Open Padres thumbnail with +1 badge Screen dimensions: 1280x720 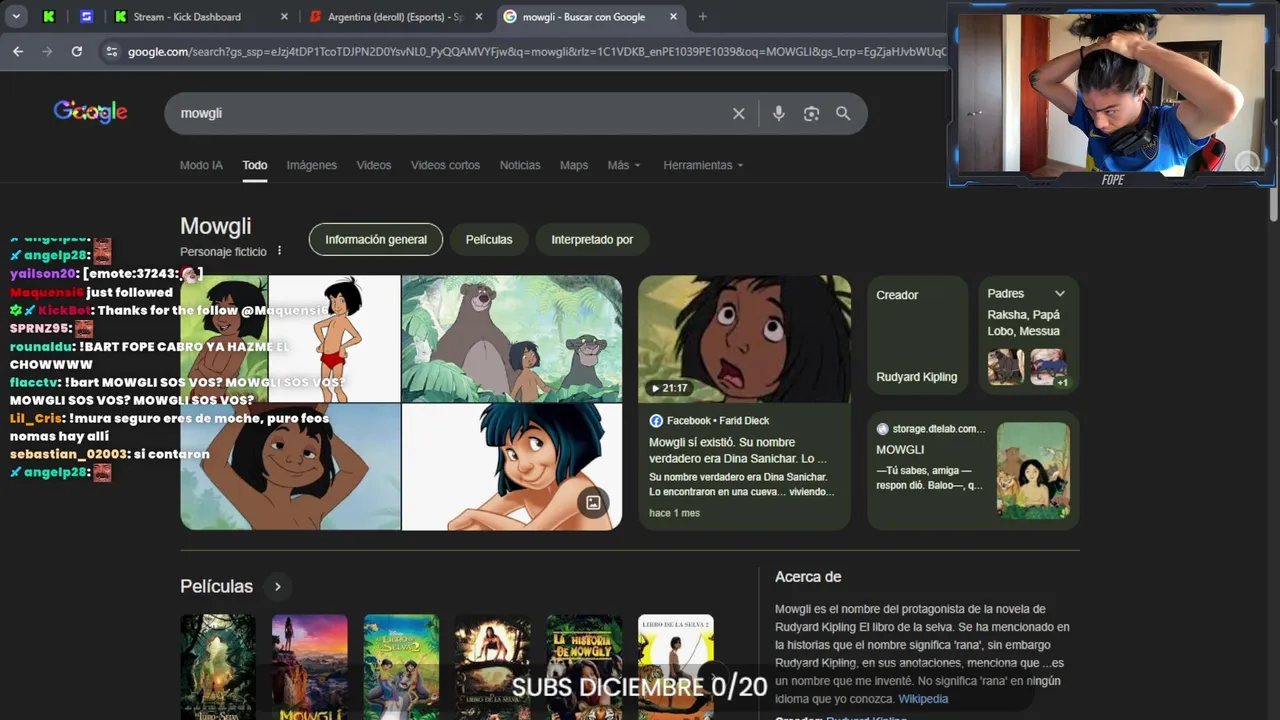tap(1048, 367)
